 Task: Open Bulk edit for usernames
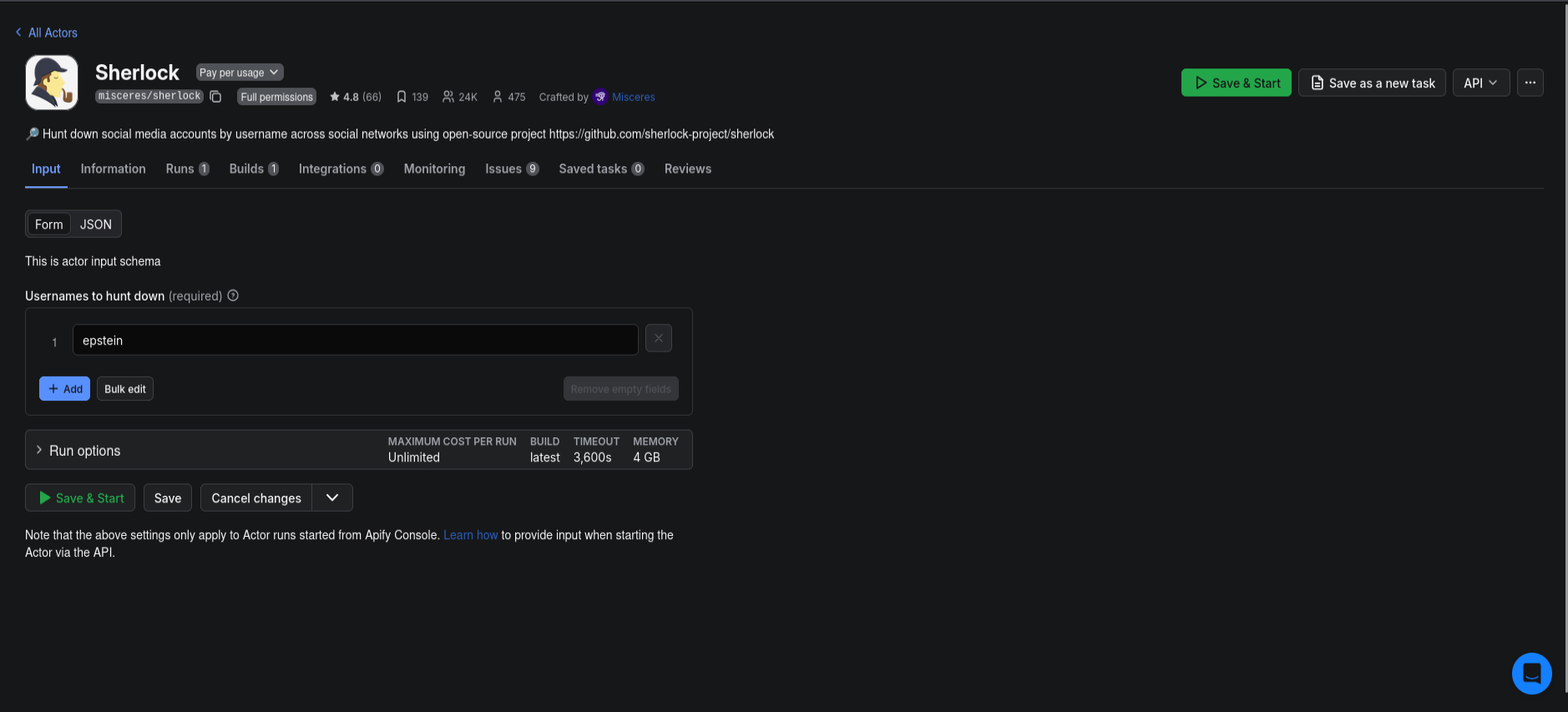pos(125,389)
